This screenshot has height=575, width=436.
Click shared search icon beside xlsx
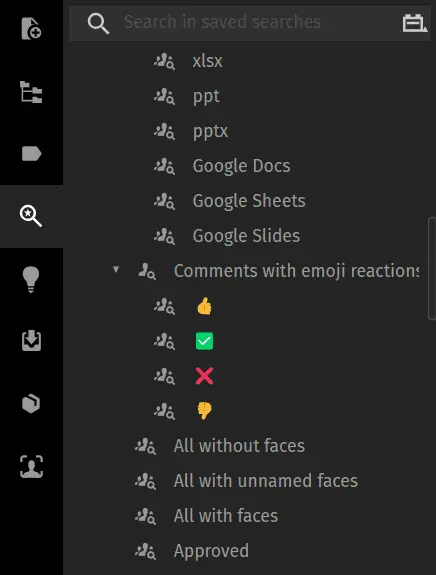coord(164,61)
